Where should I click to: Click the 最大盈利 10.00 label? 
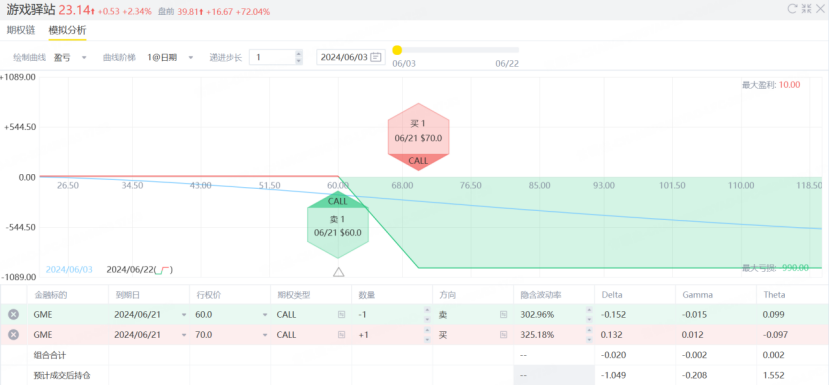click(771, 85)
